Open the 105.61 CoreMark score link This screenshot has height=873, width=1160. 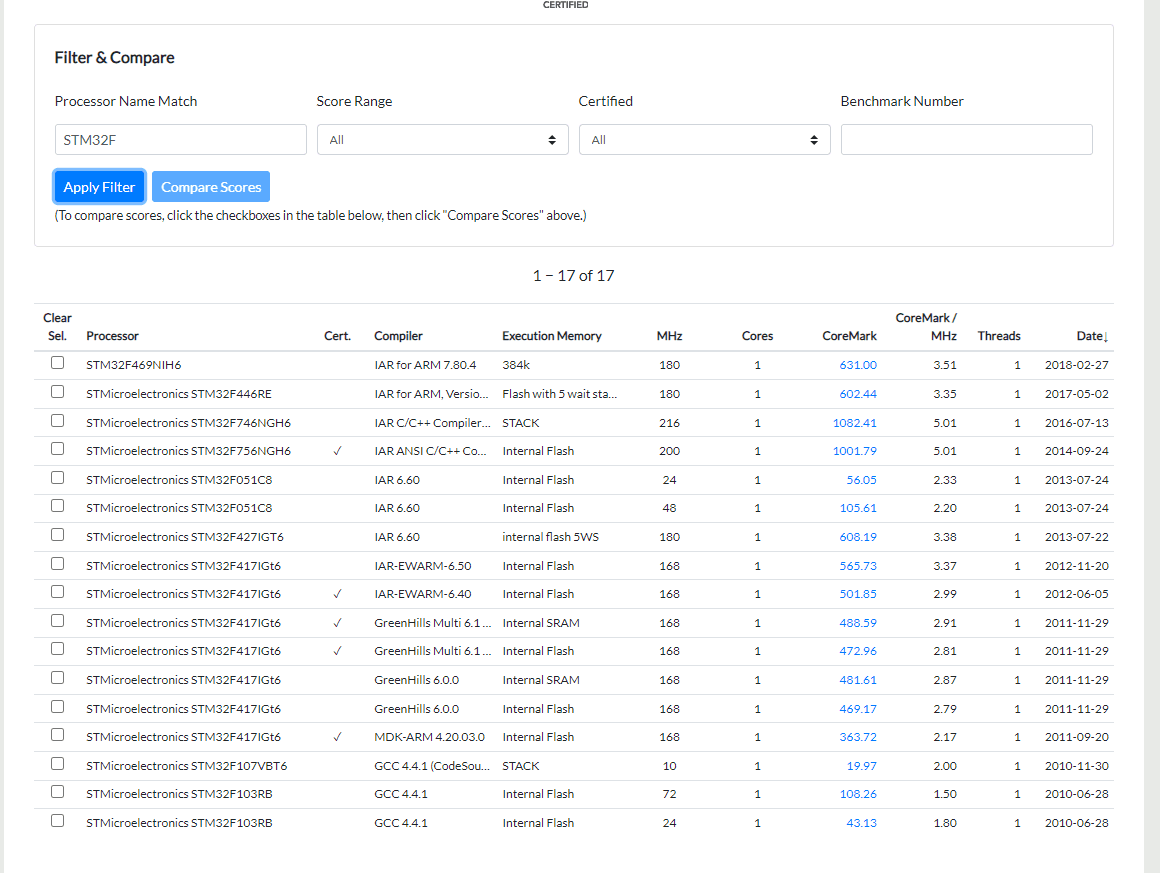tap(857, 508)
